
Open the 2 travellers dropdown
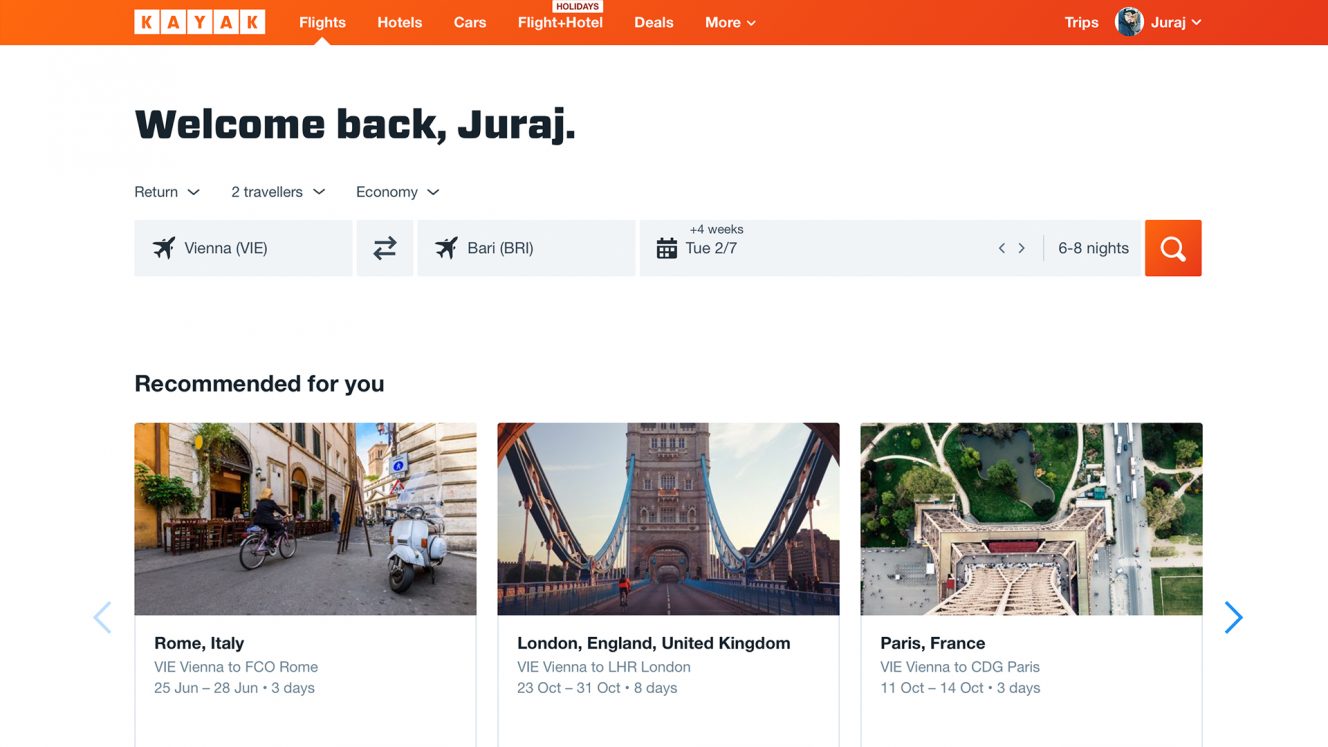tap(278, 192)
